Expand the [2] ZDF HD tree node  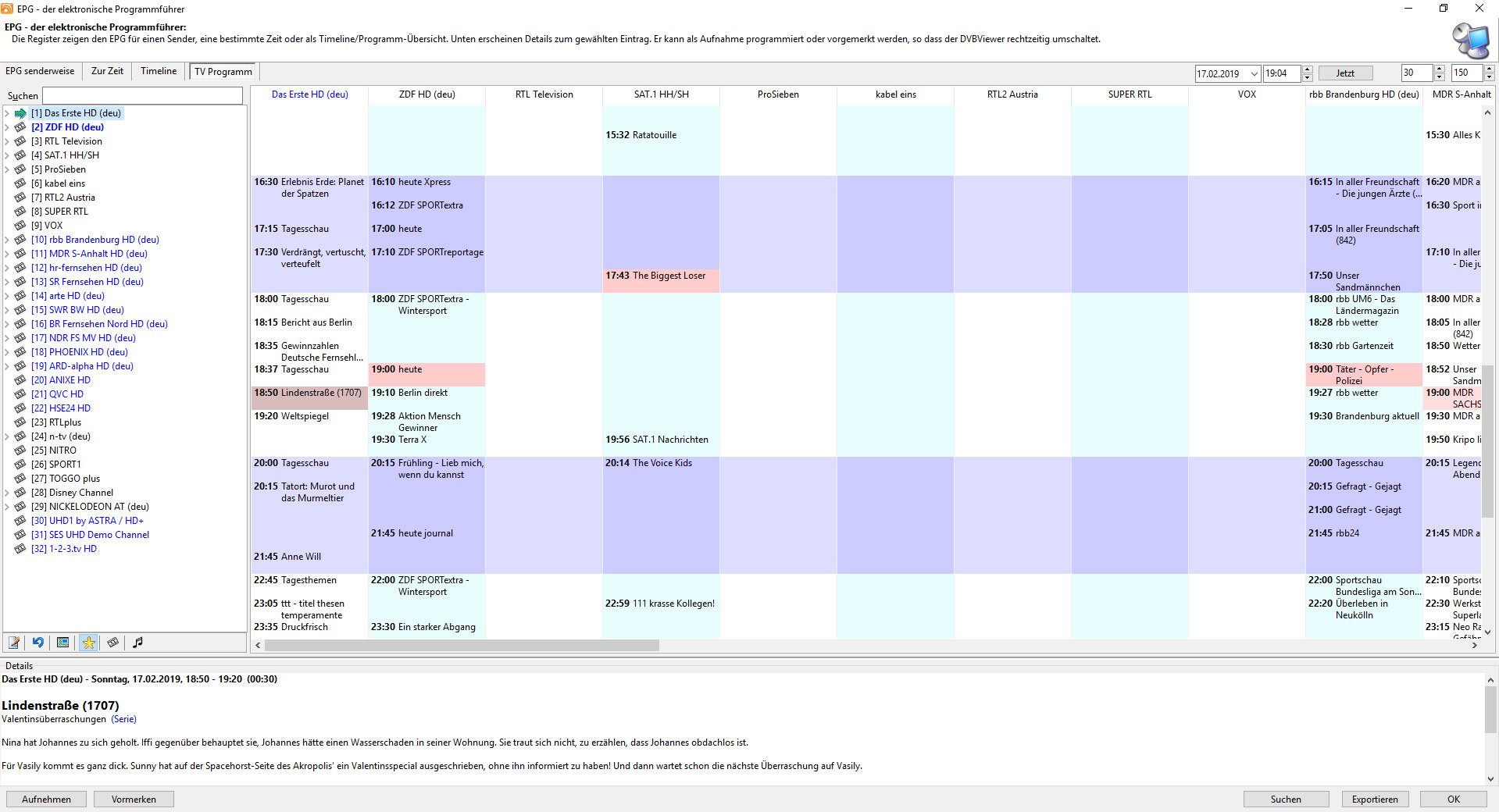pyautogui.click(x=7, y=127)
